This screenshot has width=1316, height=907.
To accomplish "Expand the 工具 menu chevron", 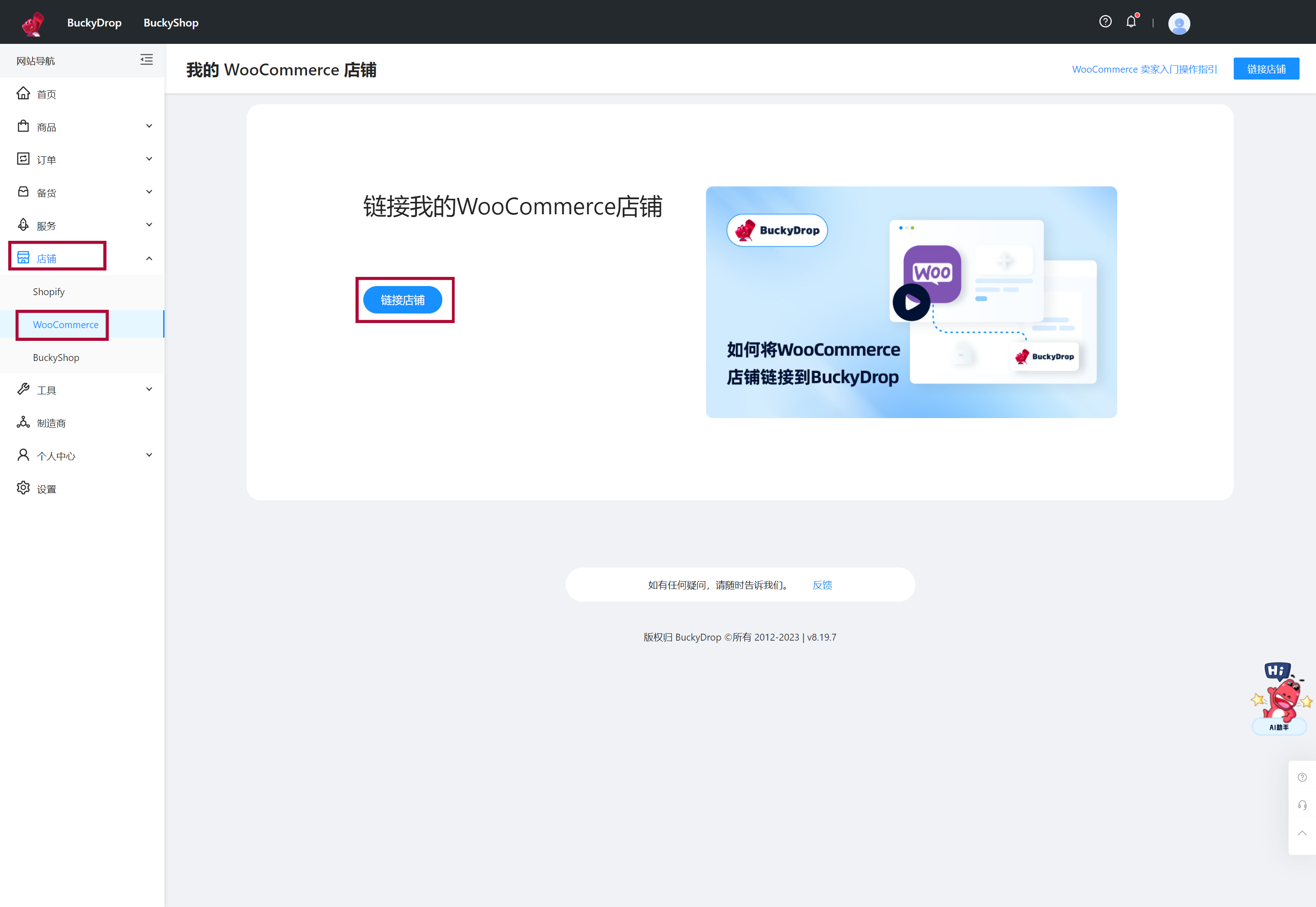I will click(x=149, y=389).
